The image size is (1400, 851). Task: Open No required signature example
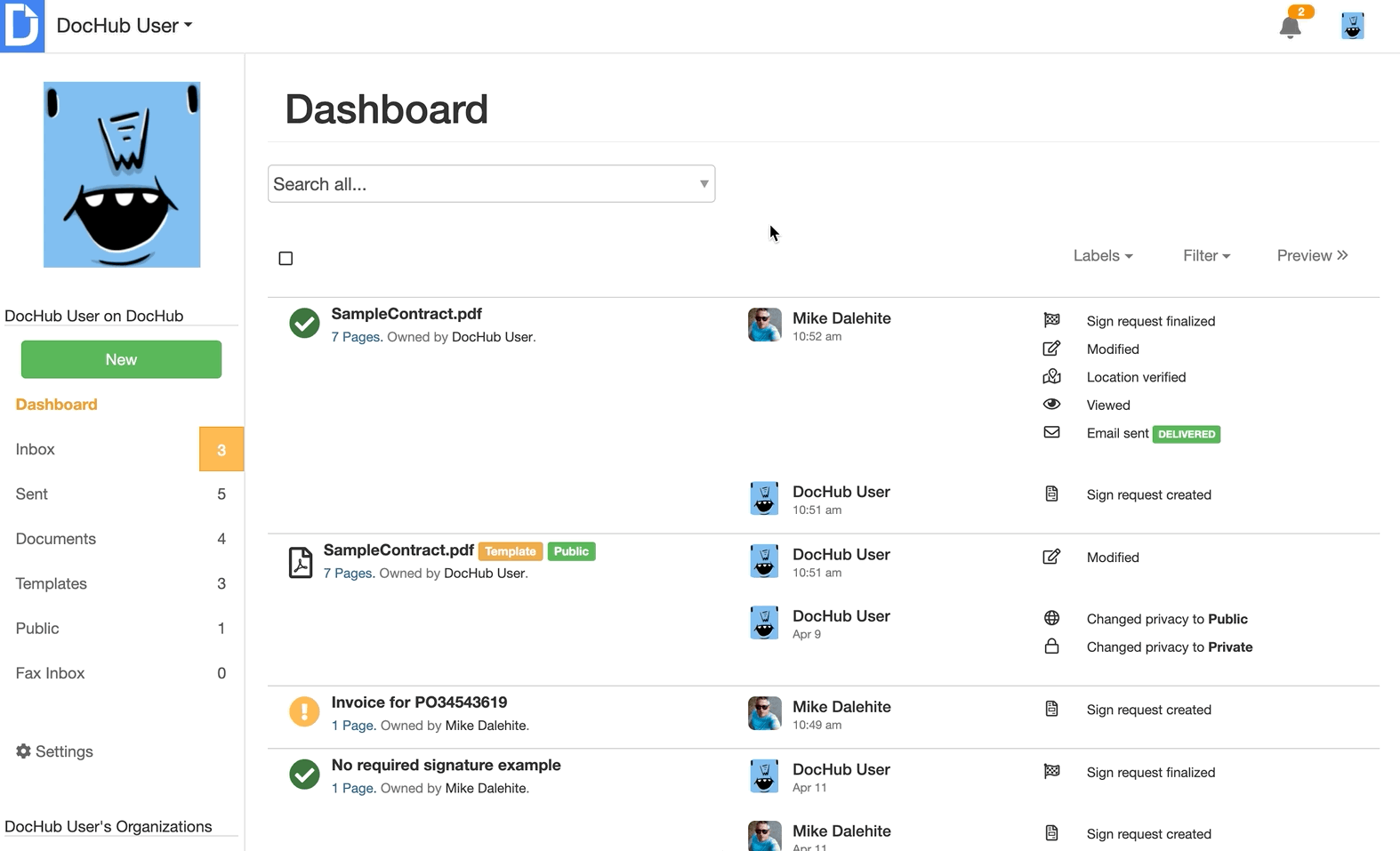446,765
